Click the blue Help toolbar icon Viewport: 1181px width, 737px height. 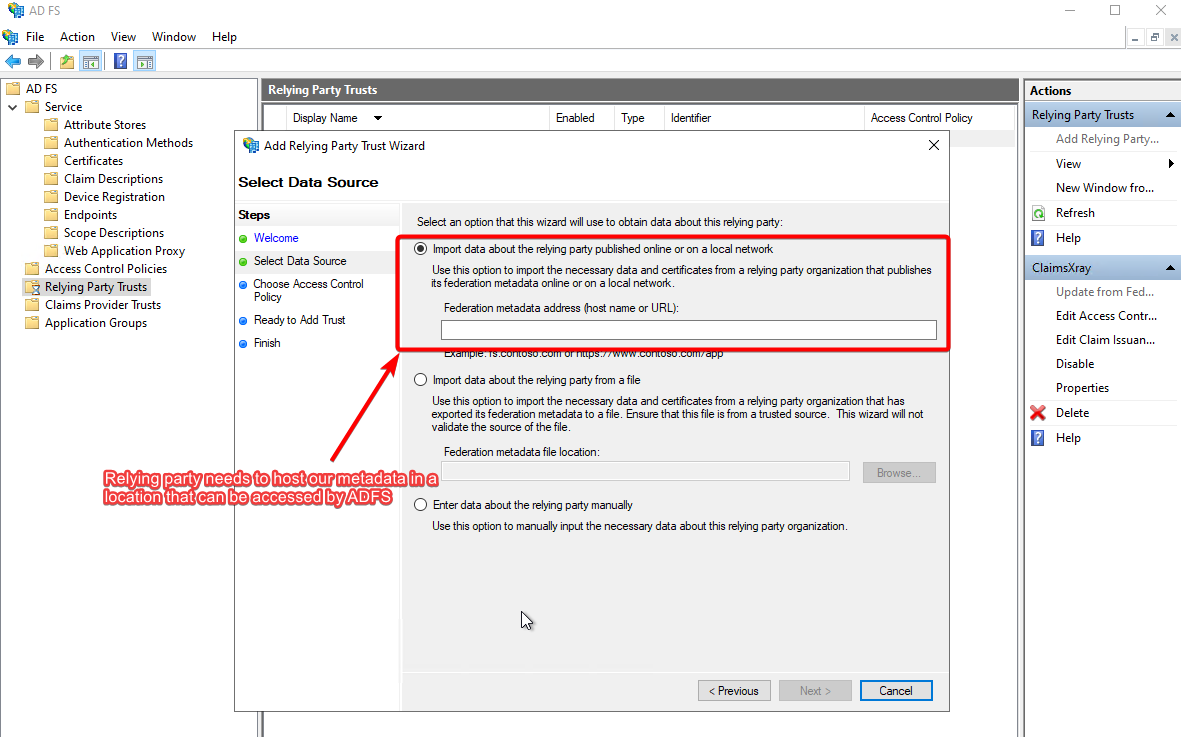click(x=121, y=62)
